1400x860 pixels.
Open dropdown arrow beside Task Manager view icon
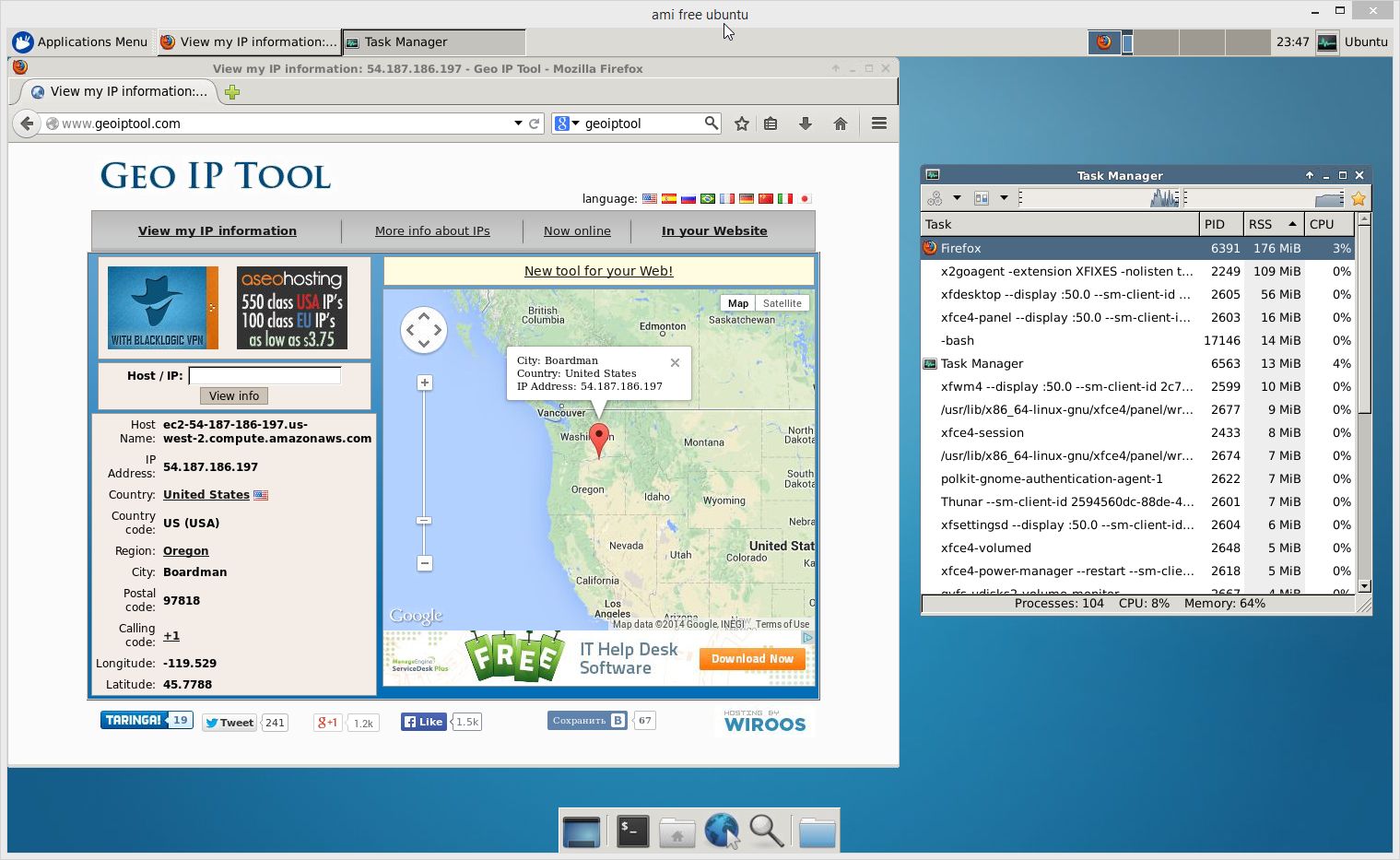1004,198
